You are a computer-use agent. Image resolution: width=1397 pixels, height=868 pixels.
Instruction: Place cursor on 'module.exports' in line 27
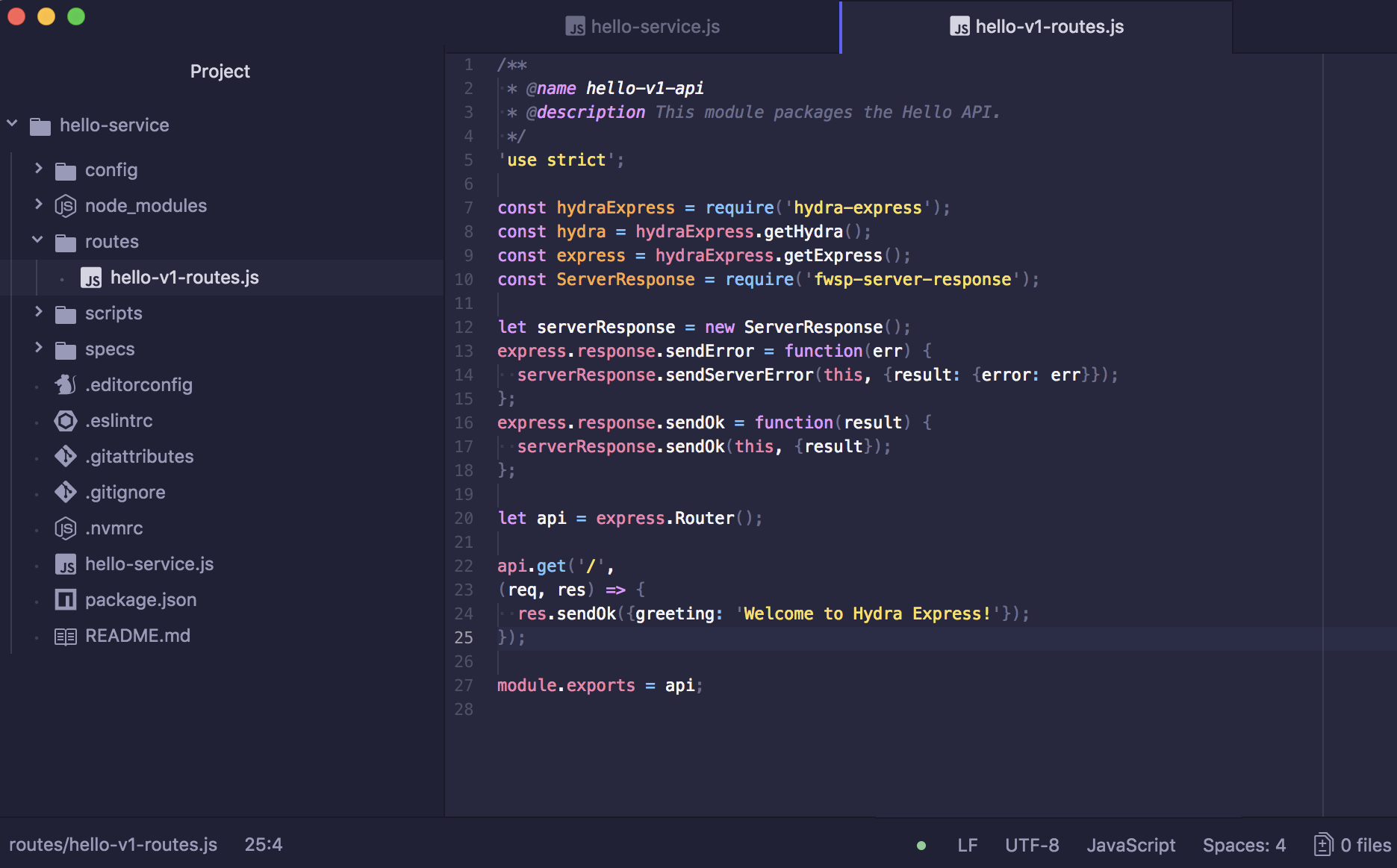coord(566,686)
